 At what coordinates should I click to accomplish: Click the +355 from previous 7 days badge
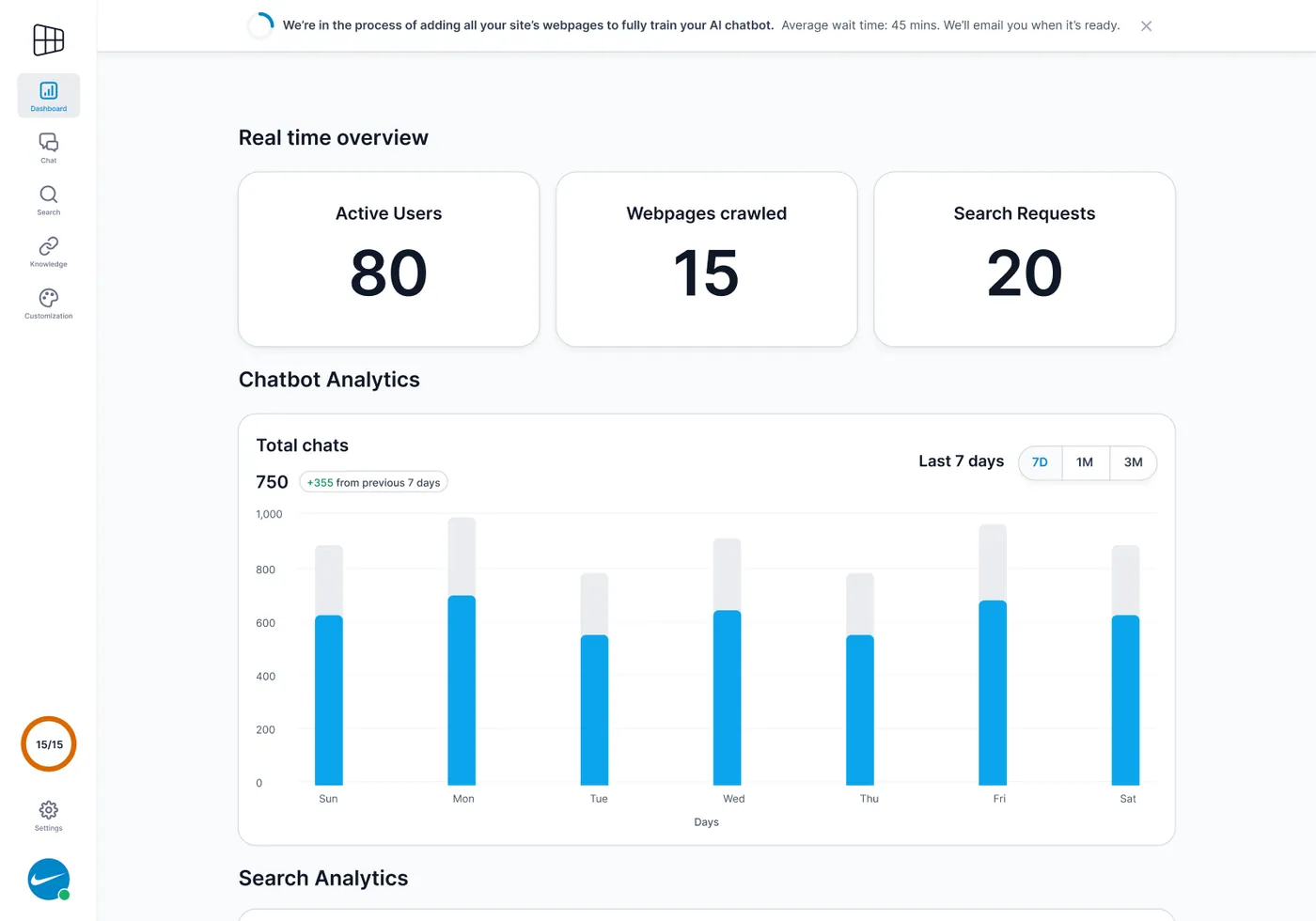pyautogui.click(x=373, y=482)
